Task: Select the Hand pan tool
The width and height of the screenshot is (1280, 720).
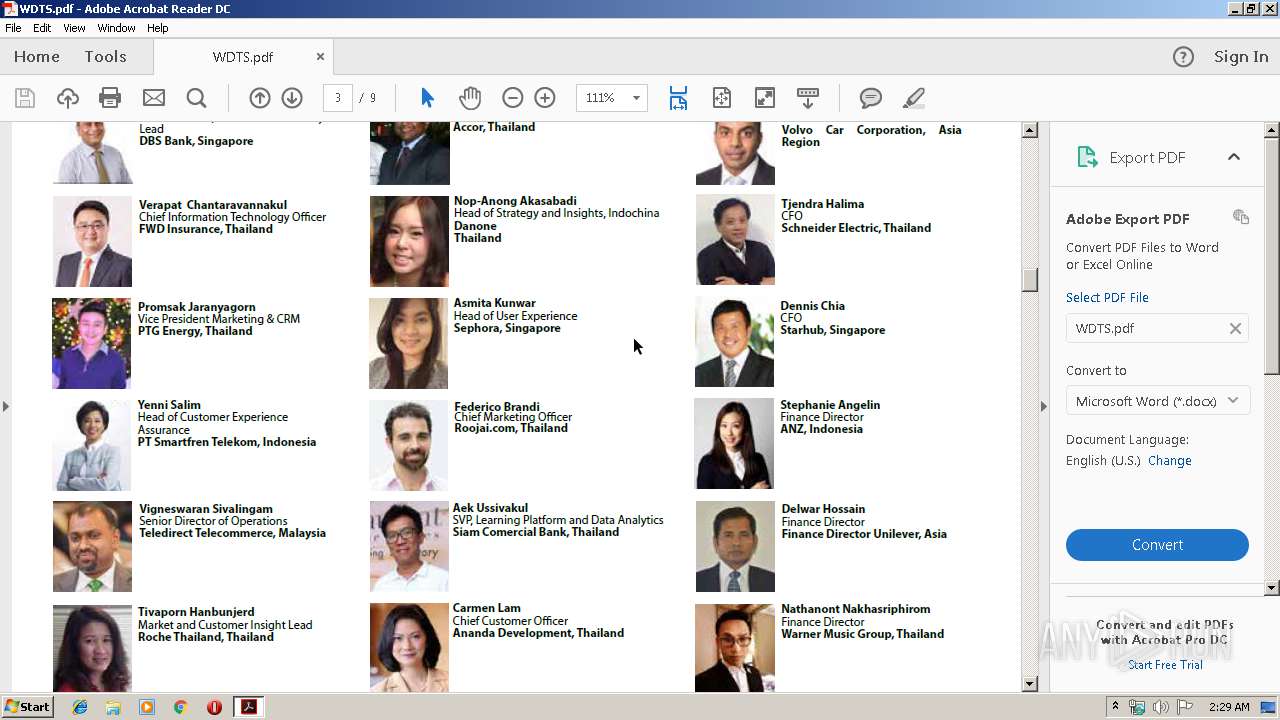Action: click(470, 98)
